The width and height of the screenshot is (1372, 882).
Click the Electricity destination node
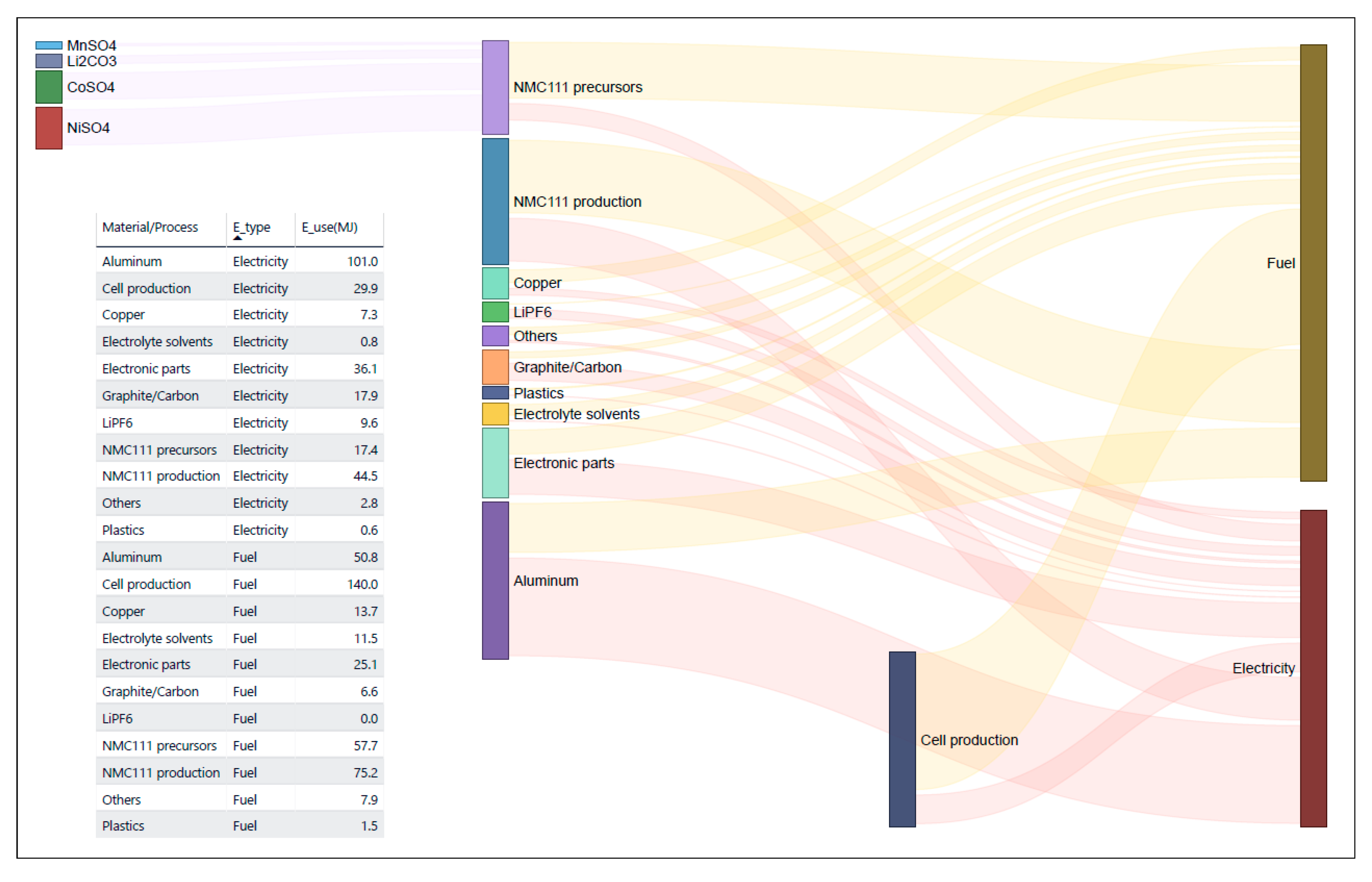[x=1313, y=668]
